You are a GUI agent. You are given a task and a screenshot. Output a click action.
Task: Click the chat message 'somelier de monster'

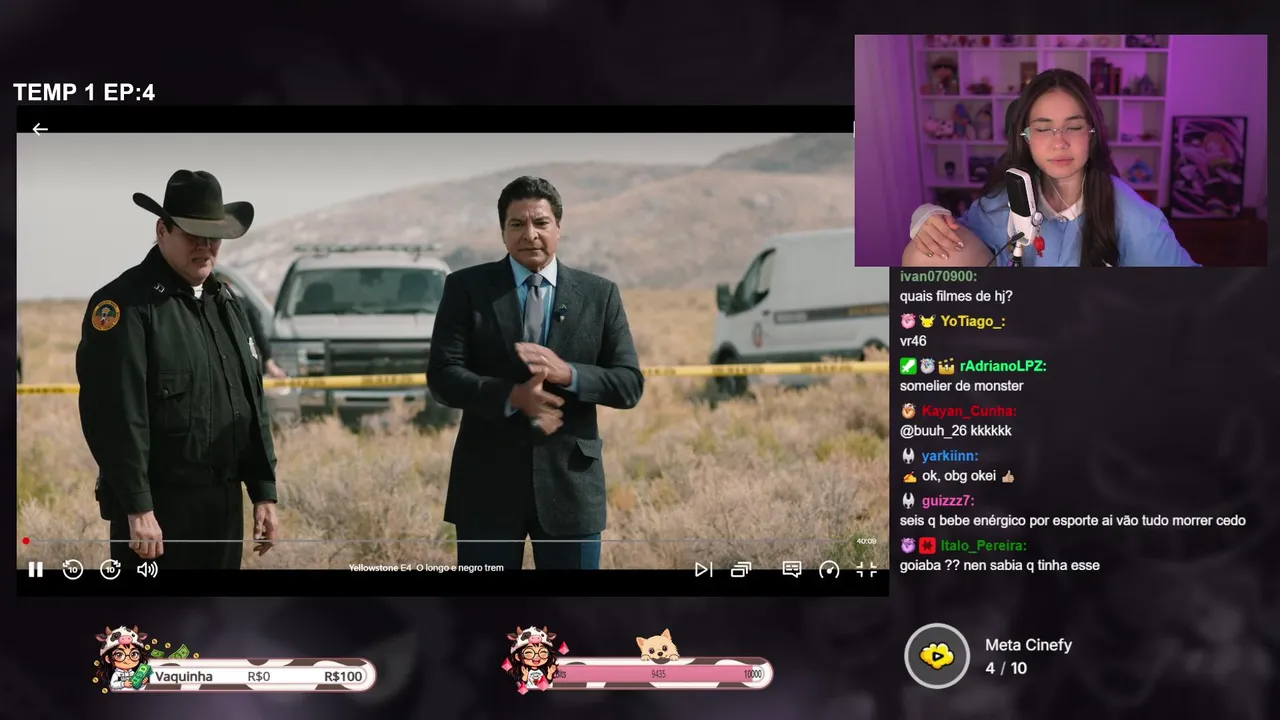[961, 386]
